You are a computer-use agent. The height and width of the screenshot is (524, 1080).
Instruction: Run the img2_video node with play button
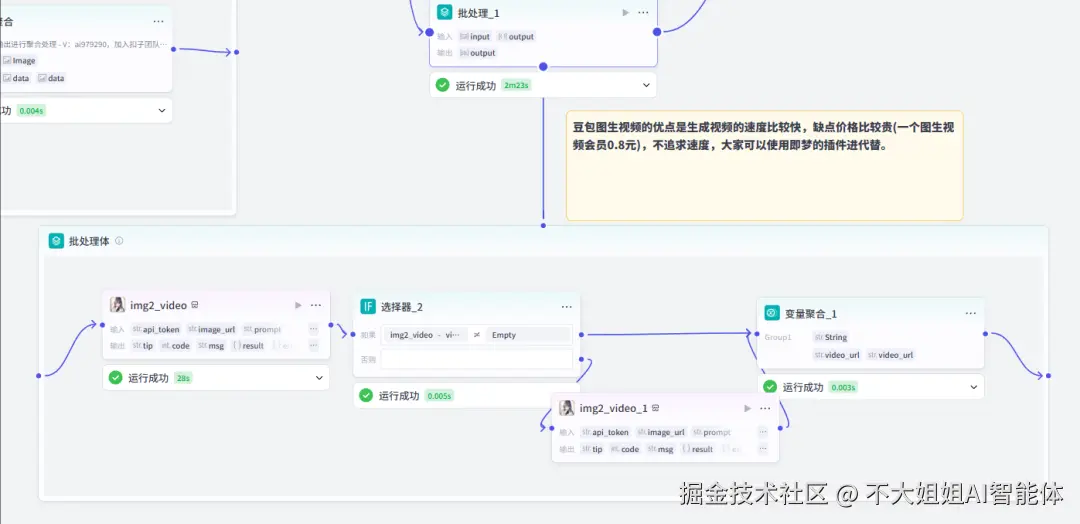(x=298, y=305)
